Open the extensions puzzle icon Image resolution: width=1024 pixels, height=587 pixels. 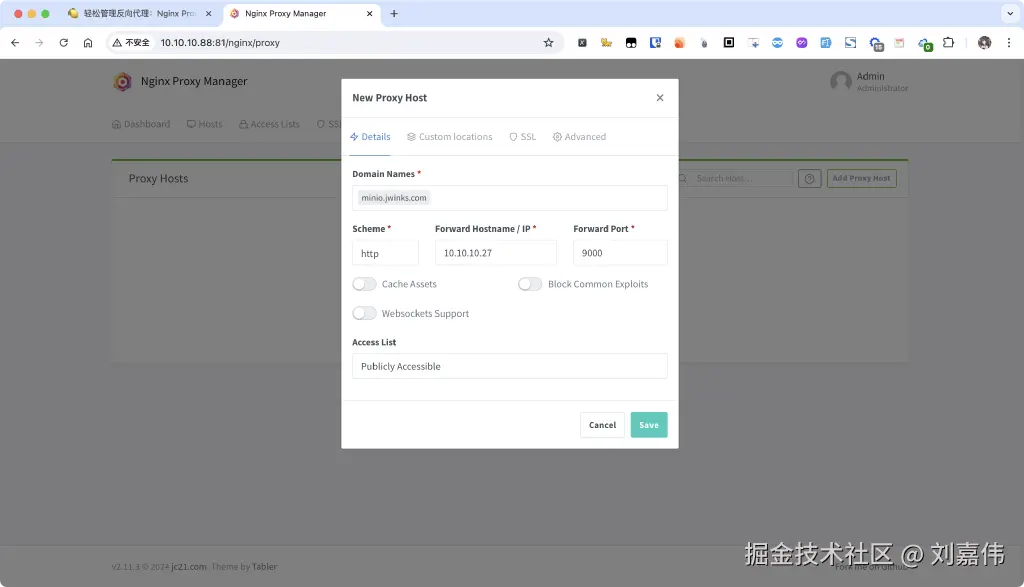(x=949, y=42)
